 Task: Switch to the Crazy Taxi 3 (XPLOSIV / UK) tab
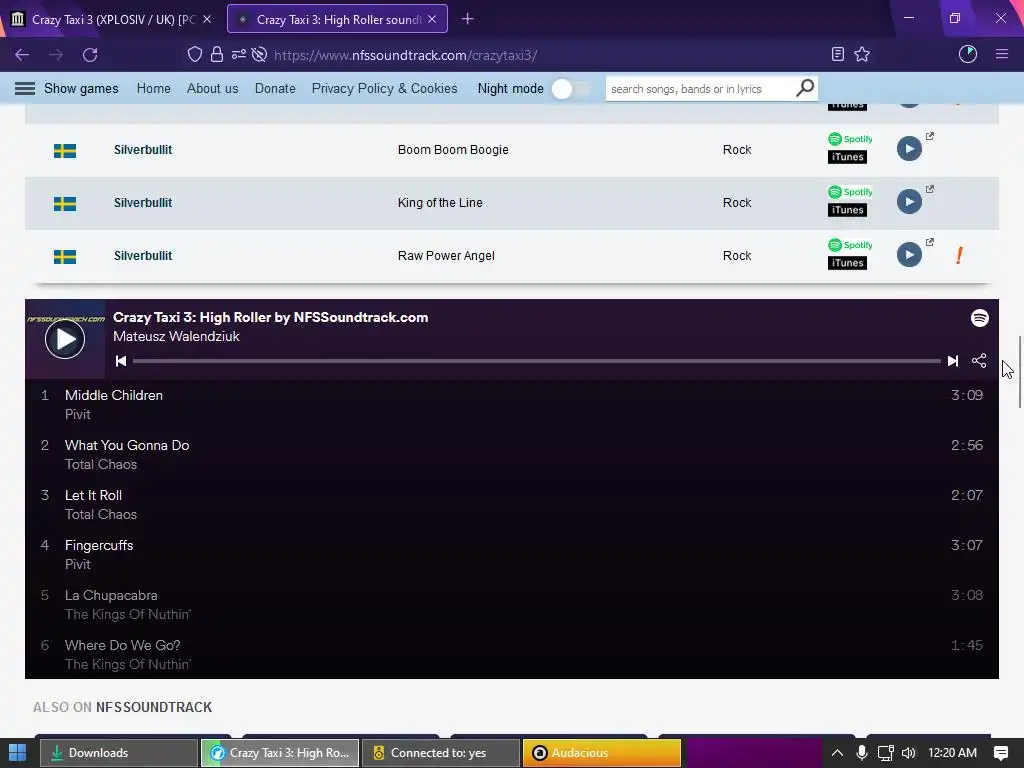[111, 20]
